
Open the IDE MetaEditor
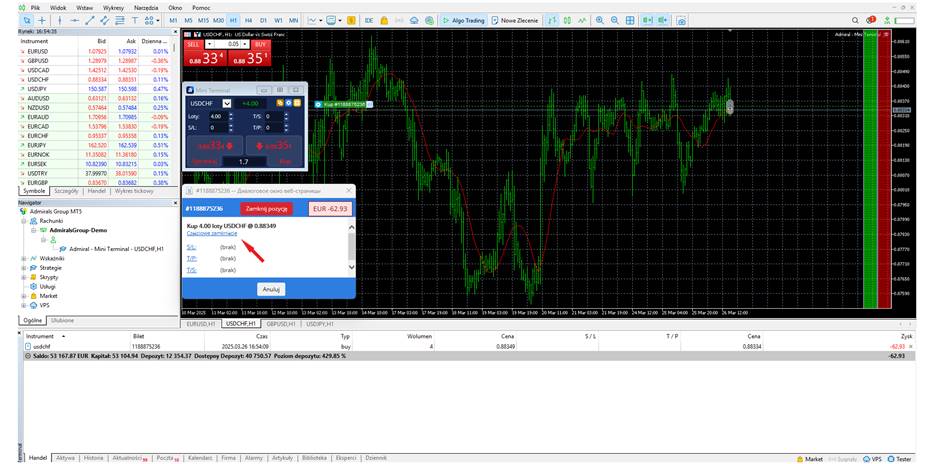[x=369, y=20]
